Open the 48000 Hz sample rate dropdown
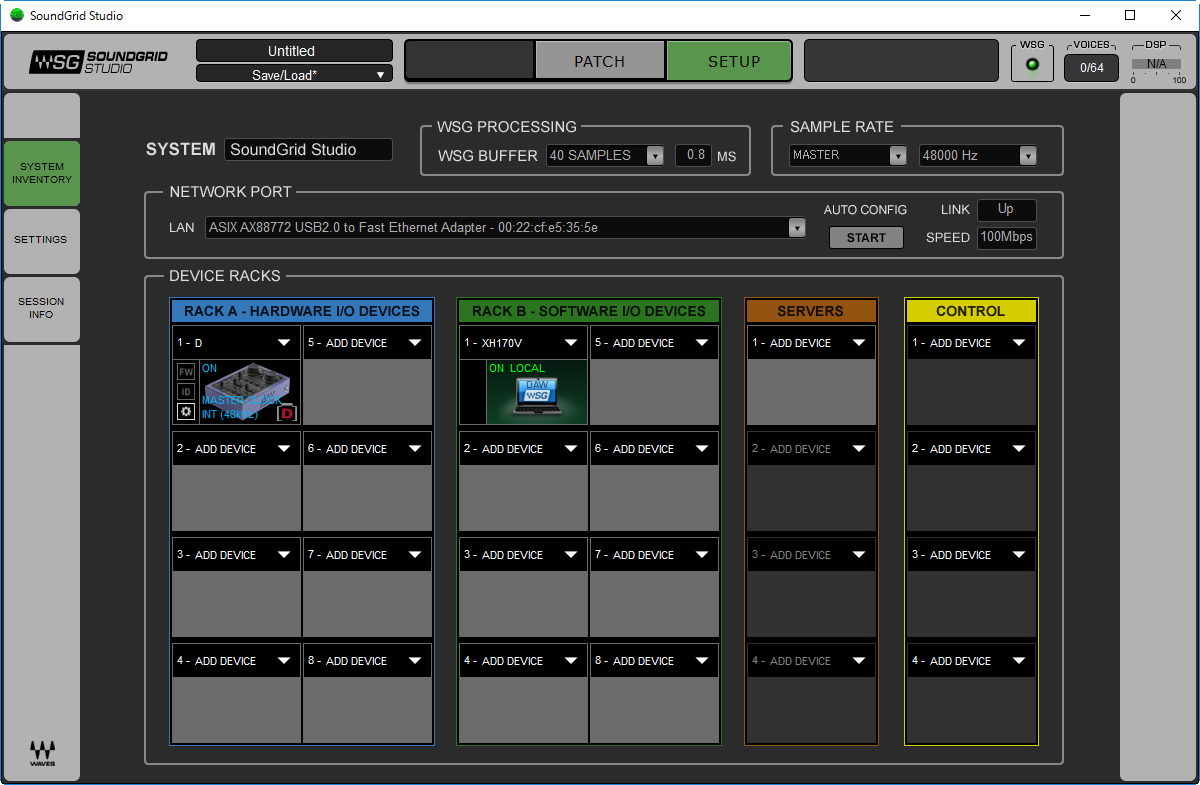Image resolution: width=1200 pixels, height=785 pixels. click(x=978, y=155)
